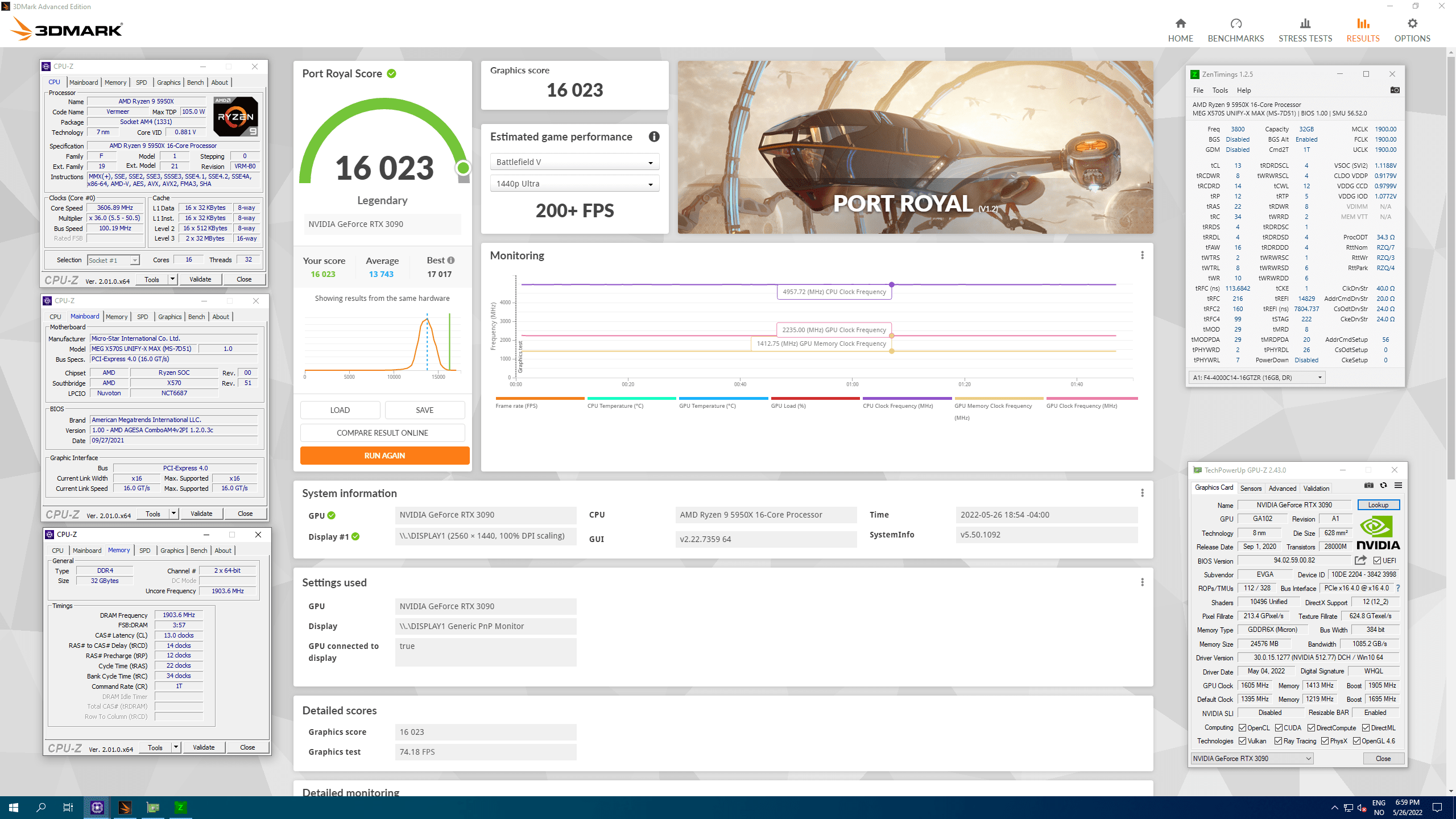Open Windows Start menu
This screenshot has width=1456, height=819.
click(x=14, y=807)
